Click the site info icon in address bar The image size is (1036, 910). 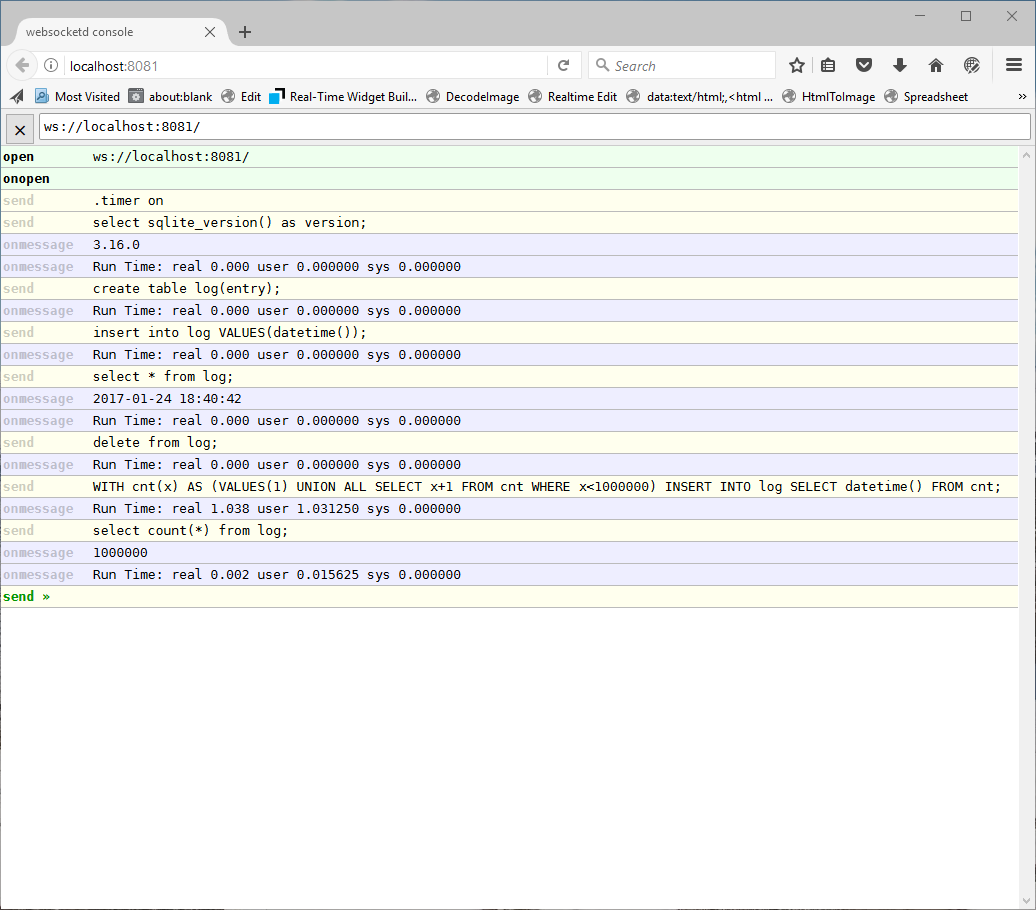(51, 66)
